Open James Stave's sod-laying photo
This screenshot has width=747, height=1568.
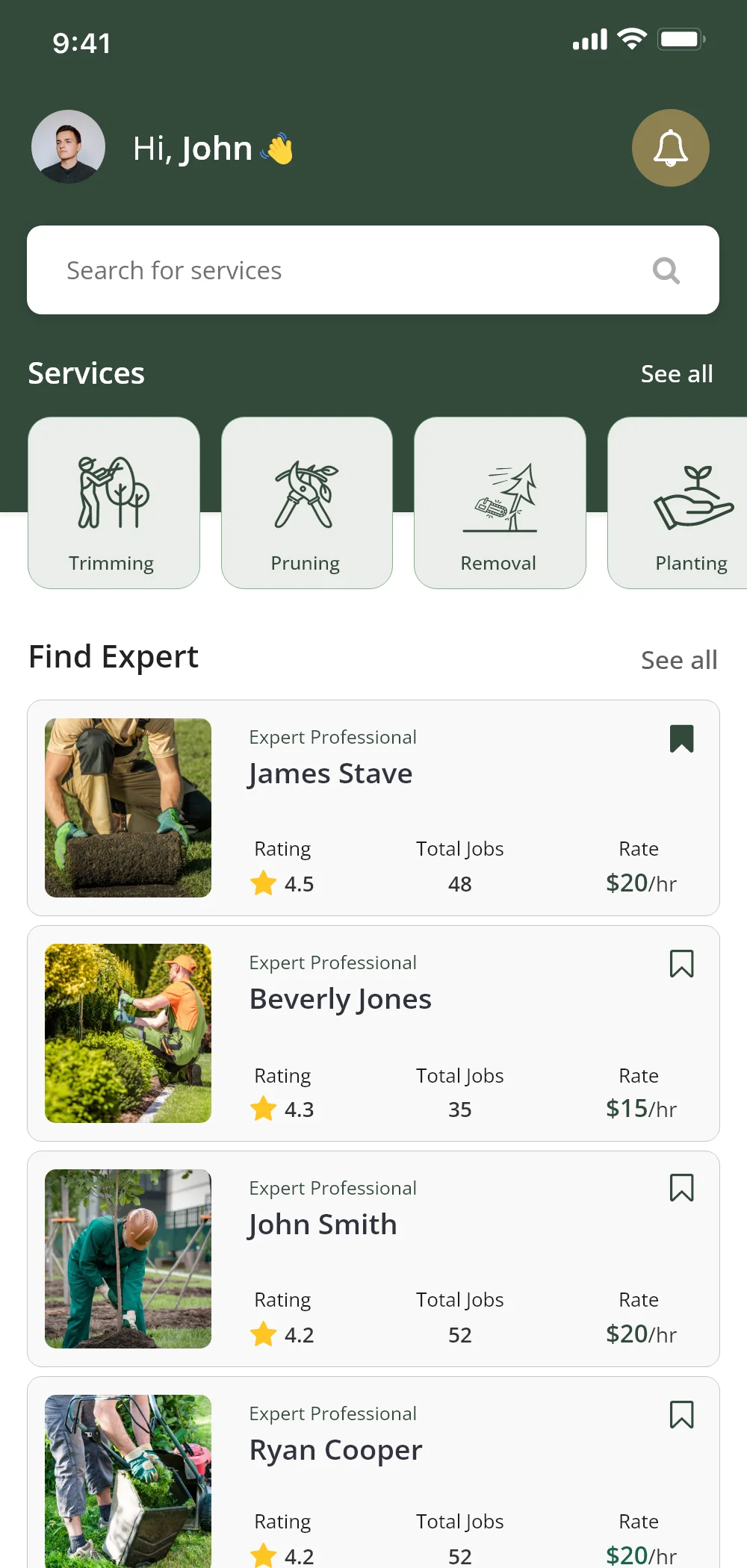tap(128, 808)
